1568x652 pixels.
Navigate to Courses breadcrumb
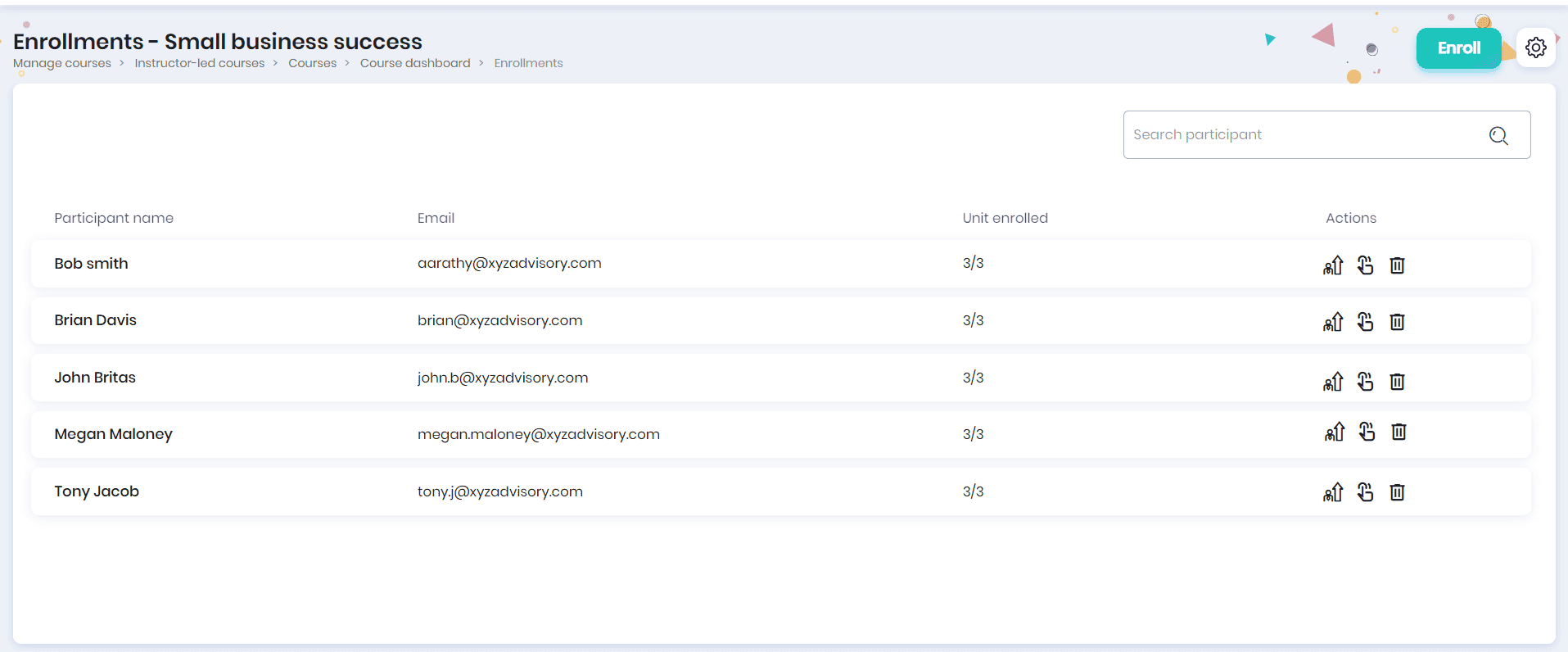312,63
